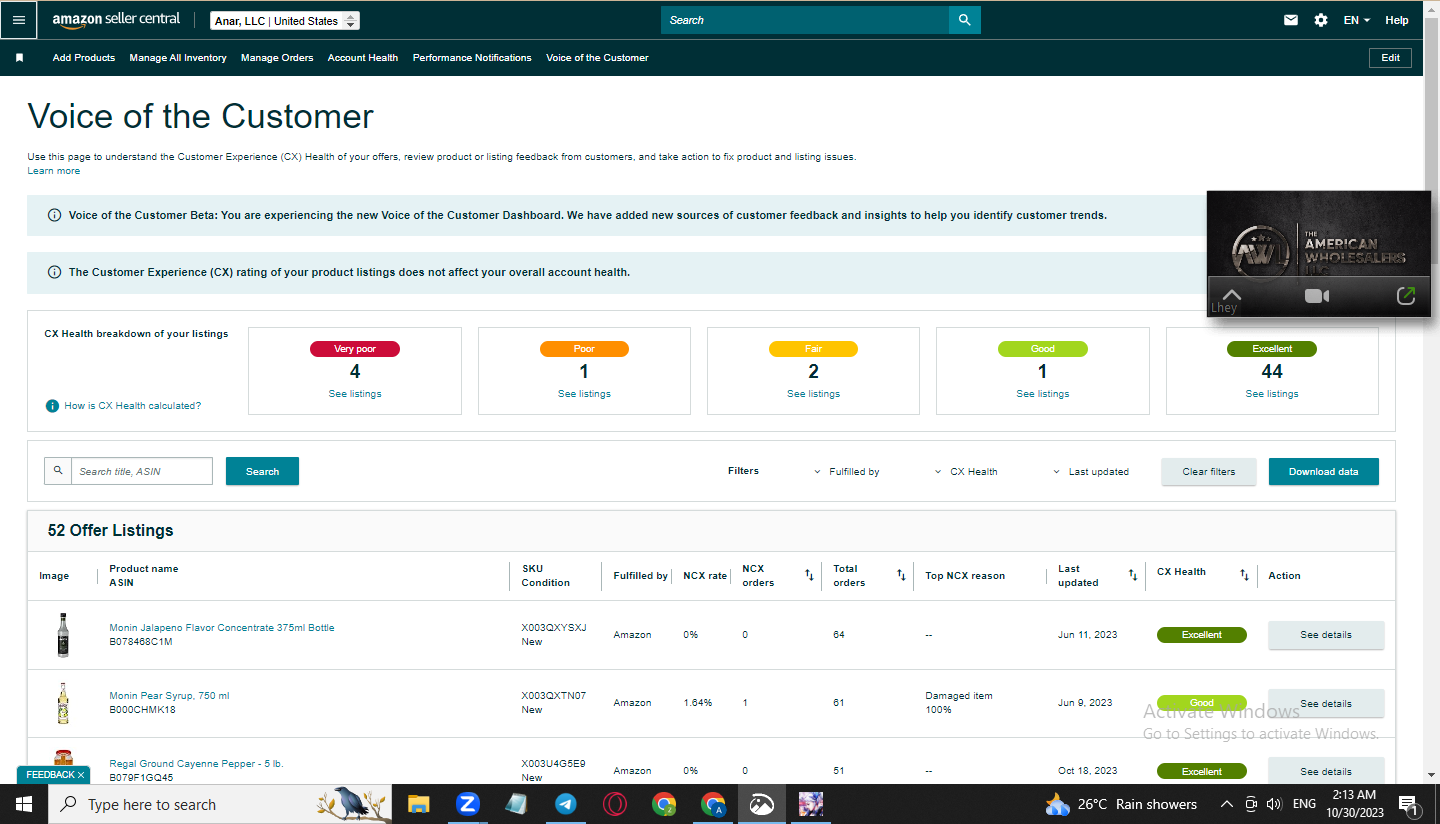Screen dimensions: 1440x824
Task: Follow the Learn more link
Action: [x=54, y=171]
